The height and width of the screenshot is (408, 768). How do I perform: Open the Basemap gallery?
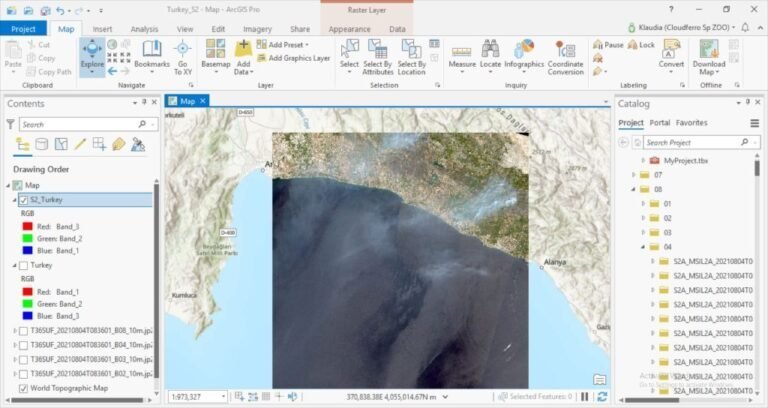coord(216,57)
